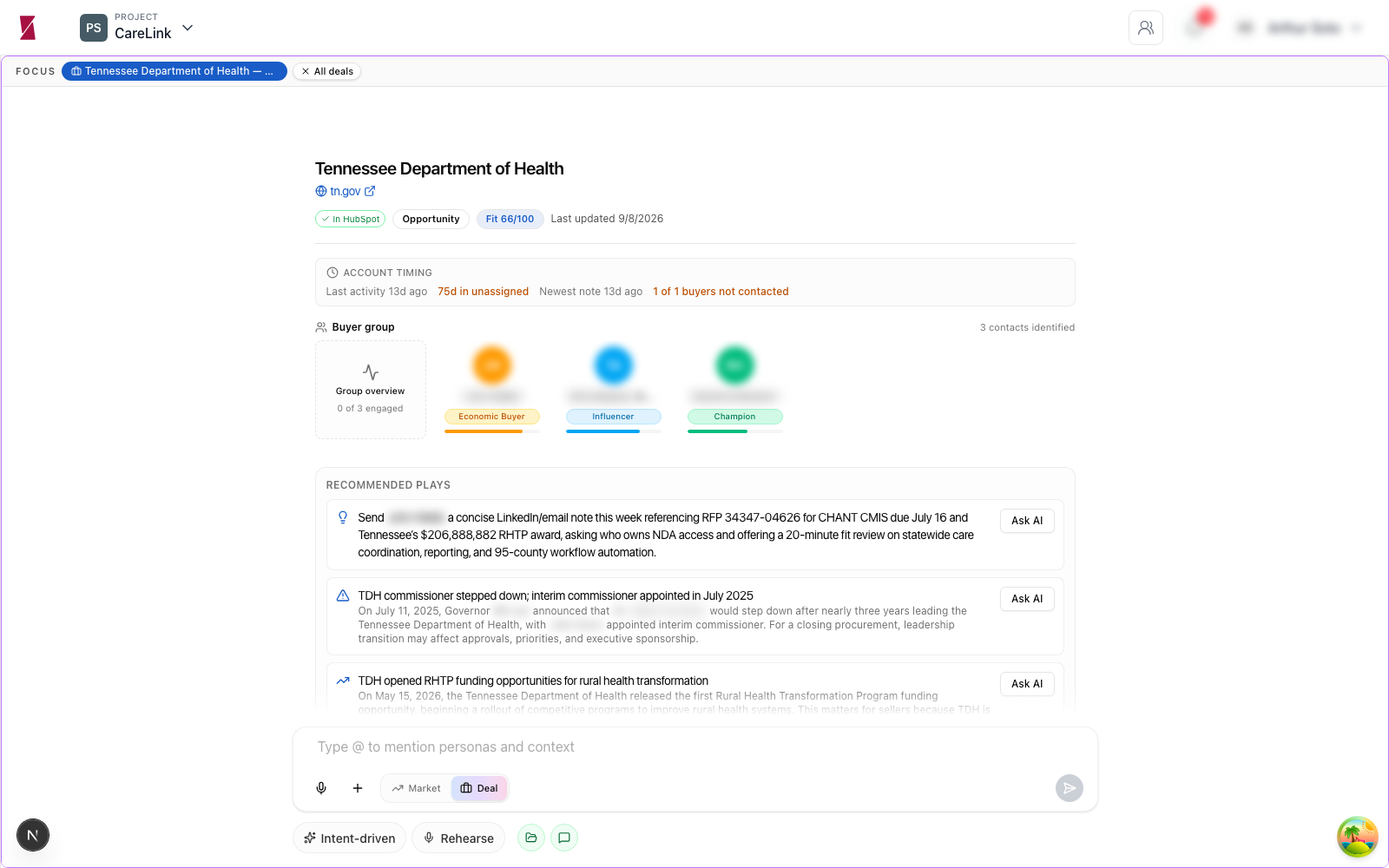Viewport: 1389px width, 868px height.
Task: Expand the user account menu chevron
Action: tap(1356, 28)
